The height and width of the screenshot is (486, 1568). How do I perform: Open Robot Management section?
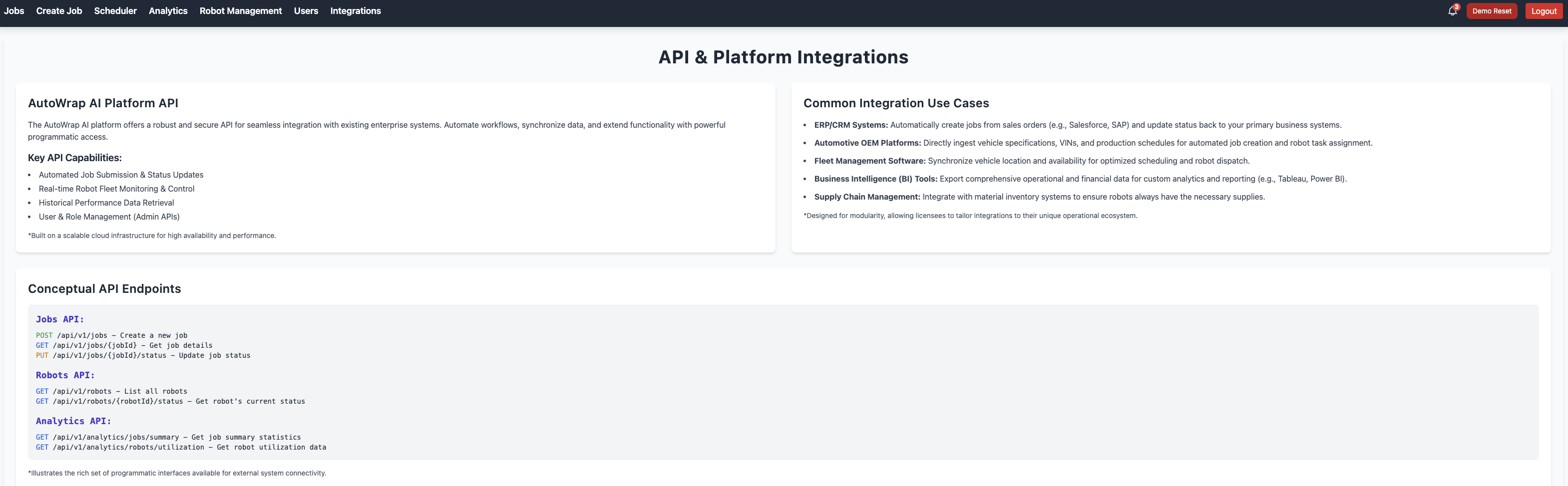pos(240,11)
